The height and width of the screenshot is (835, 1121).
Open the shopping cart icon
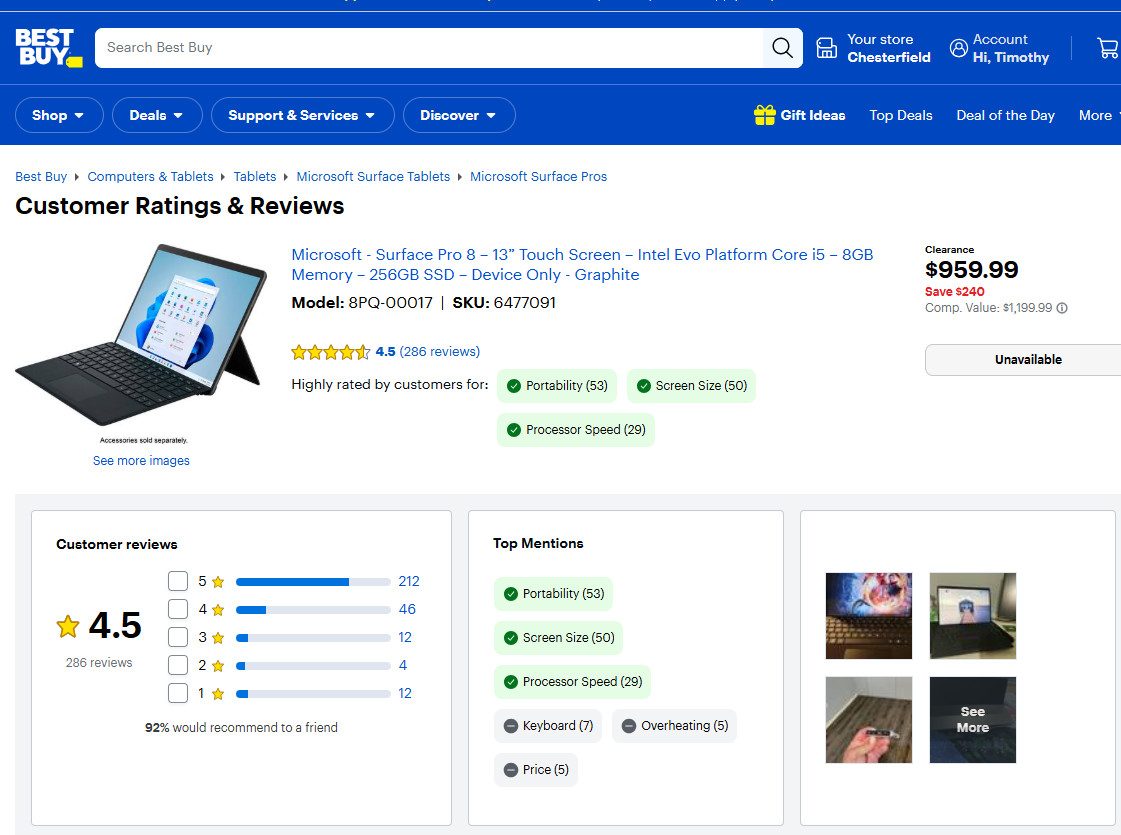(1108, 48)
